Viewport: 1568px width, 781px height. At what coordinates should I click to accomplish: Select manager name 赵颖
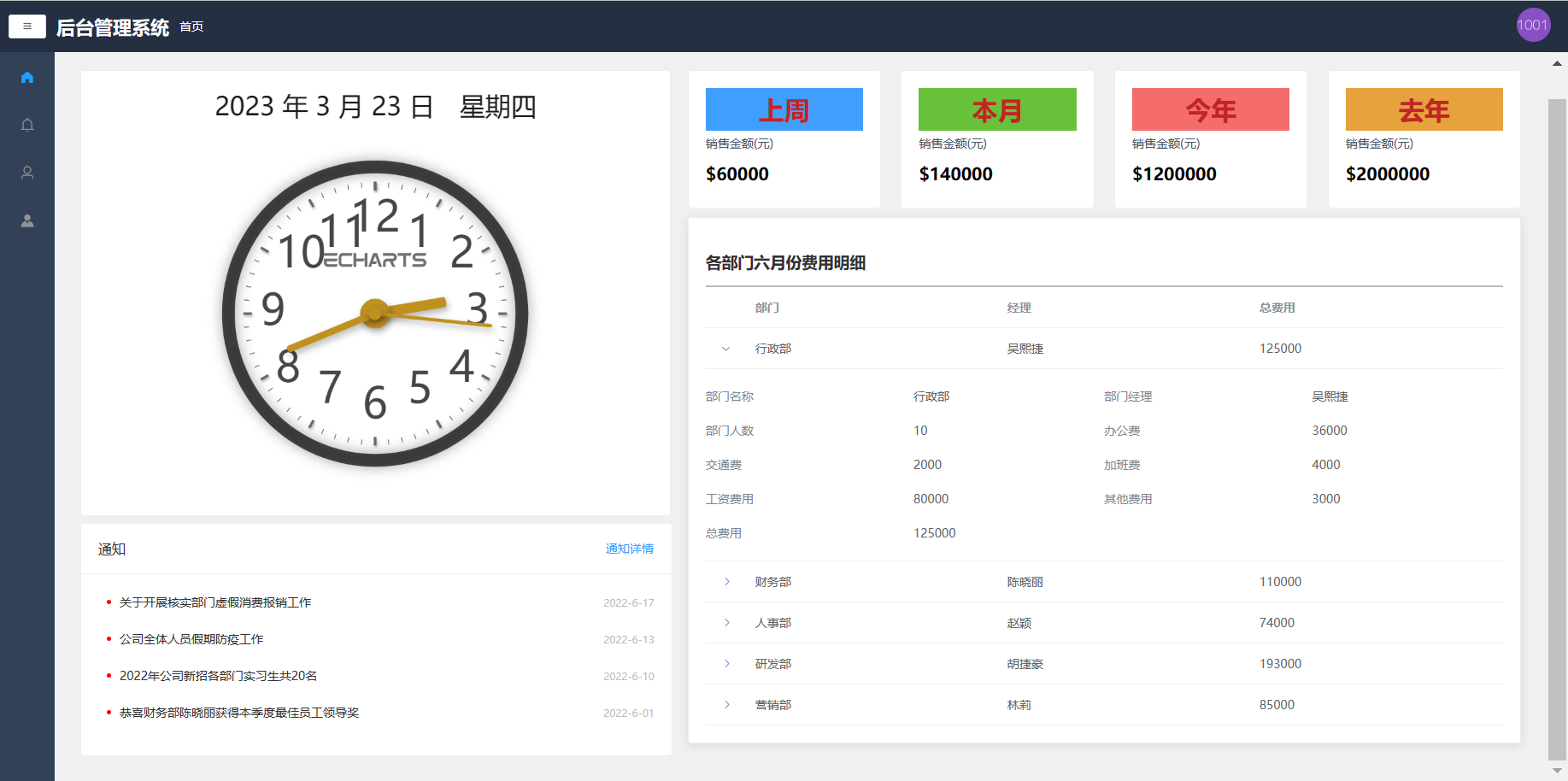coord(1019,623)
